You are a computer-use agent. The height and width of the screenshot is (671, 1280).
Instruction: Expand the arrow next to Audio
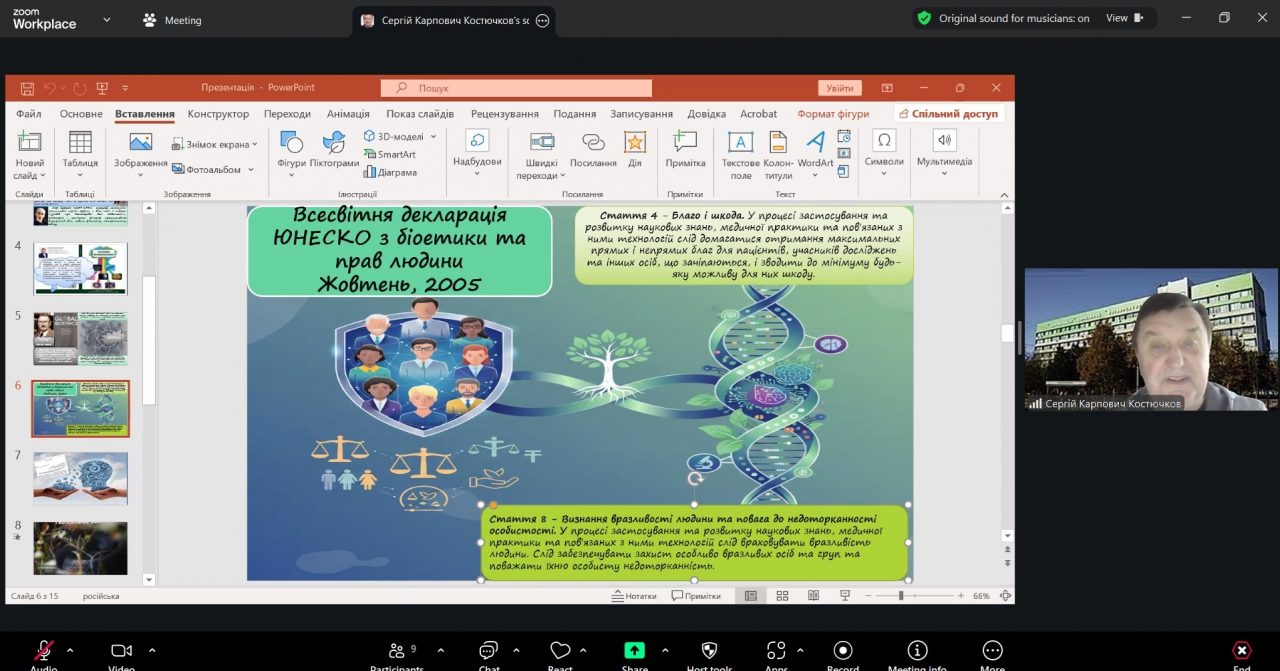tap(69, 650)
